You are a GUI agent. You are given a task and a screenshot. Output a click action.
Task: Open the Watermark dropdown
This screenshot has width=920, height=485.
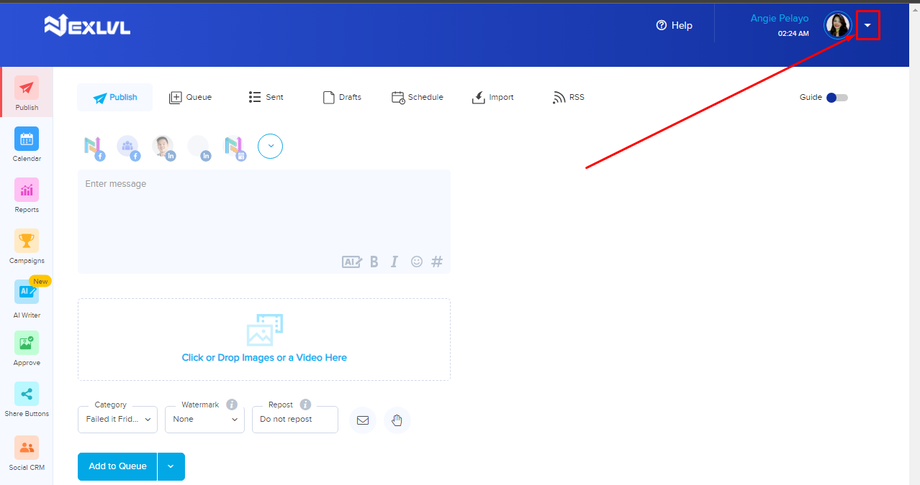[205, 419]
